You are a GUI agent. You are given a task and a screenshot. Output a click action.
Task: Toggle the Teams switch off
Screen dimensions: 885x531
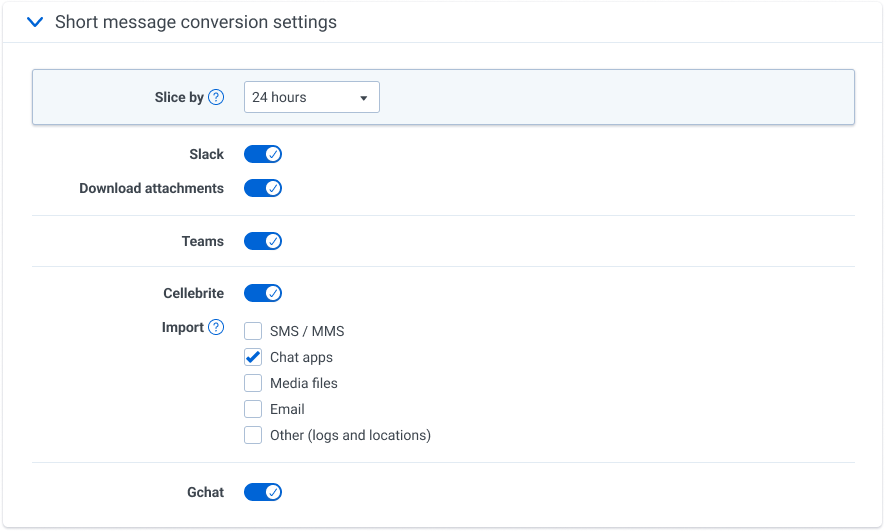tap(263, 241)
